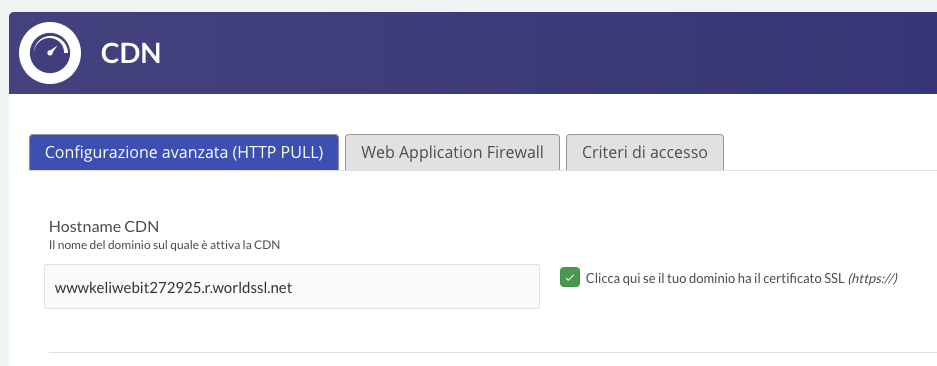937x366 pixels.
Task: Switch to the Criteri di accesso tab
Action: click(645, 152)
